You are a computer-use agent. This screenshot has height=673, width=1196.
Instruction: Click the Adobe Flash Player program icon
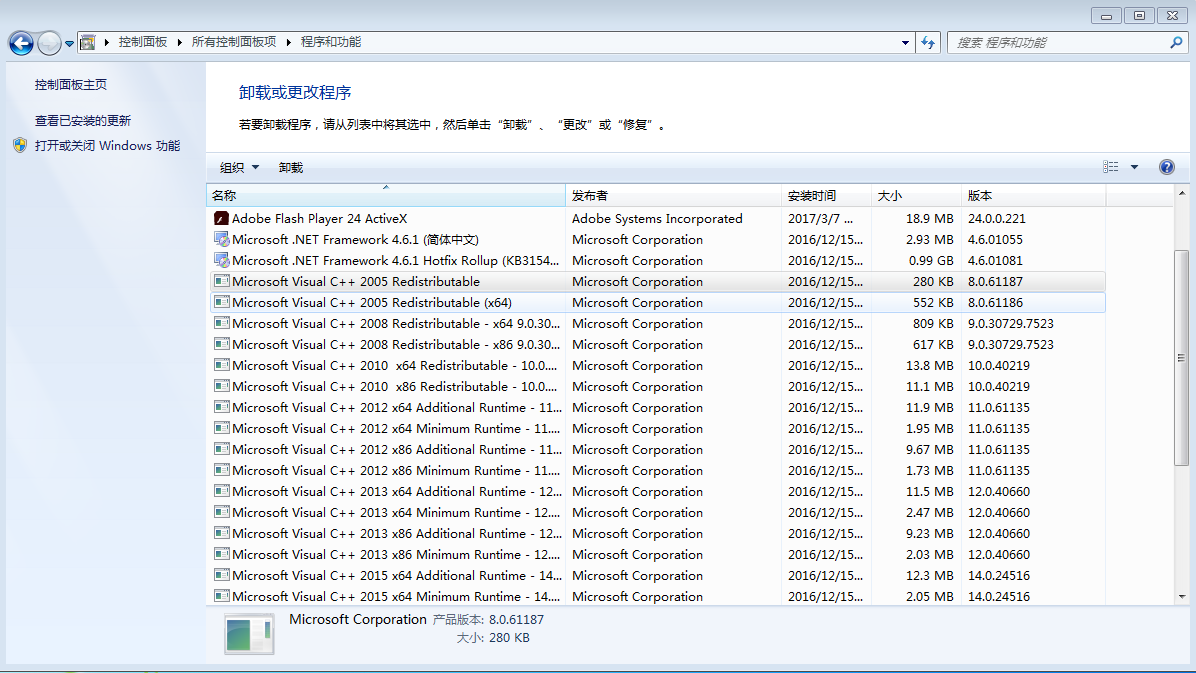tap(221, 218)
